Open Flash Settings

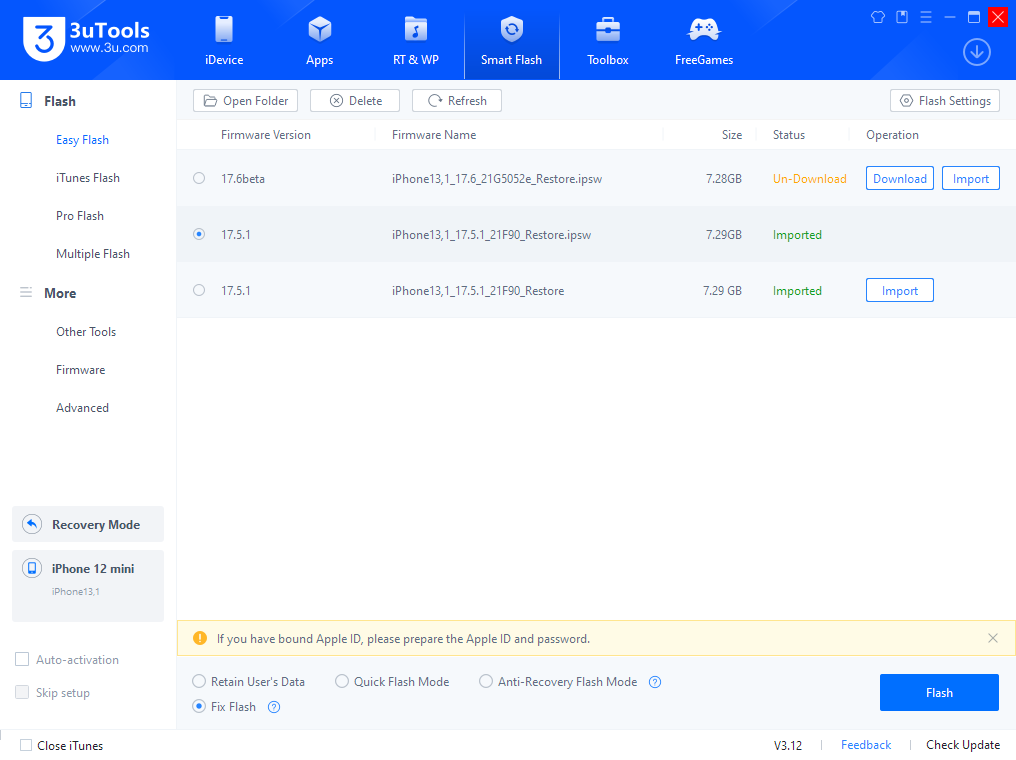945,100
